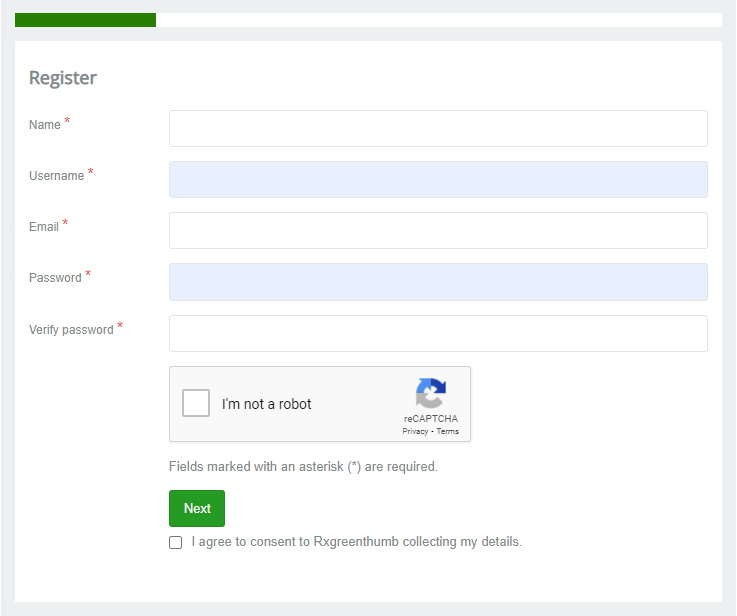The width and height of the screenshot is (737, 616).
Task: Click the Register heading
Action: click(63, 78)
